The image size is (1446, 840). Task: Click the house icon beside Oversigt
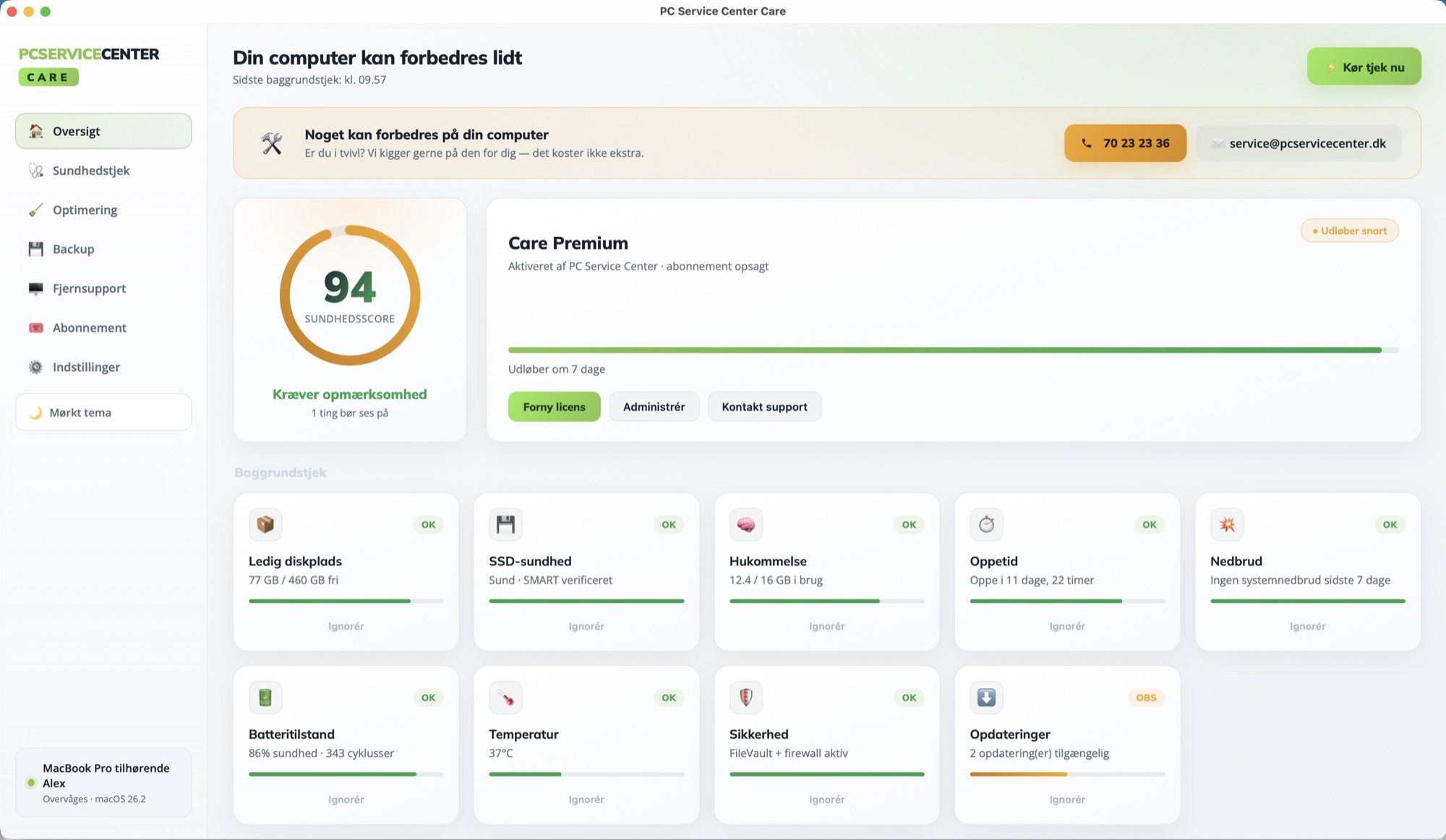(x=35, y=131)
